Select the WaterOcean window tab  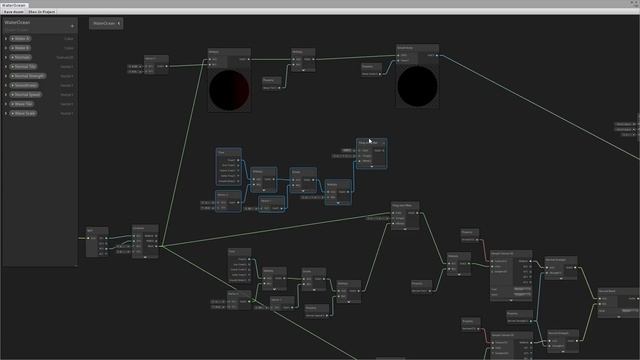(14, 5)
